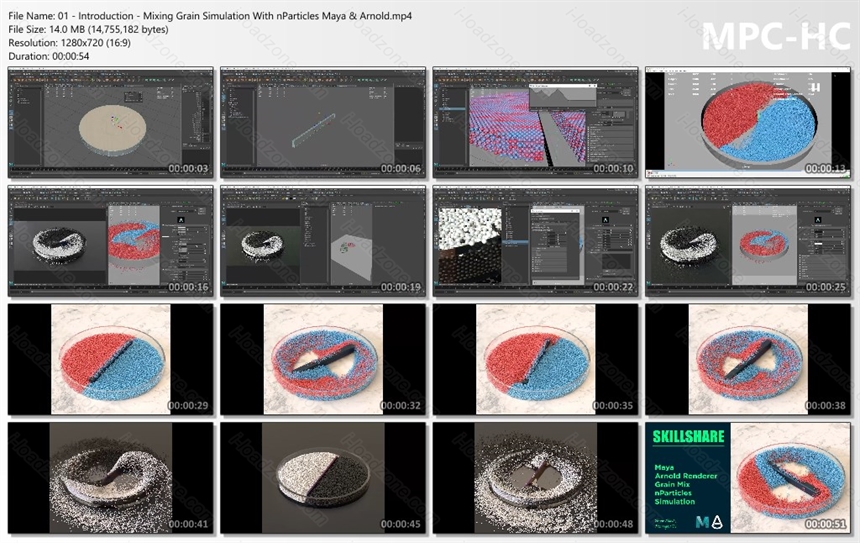Click the dark render stamped 00:00:45
Image resolution: width=860 pixels, height=543 pixels.
323,478
